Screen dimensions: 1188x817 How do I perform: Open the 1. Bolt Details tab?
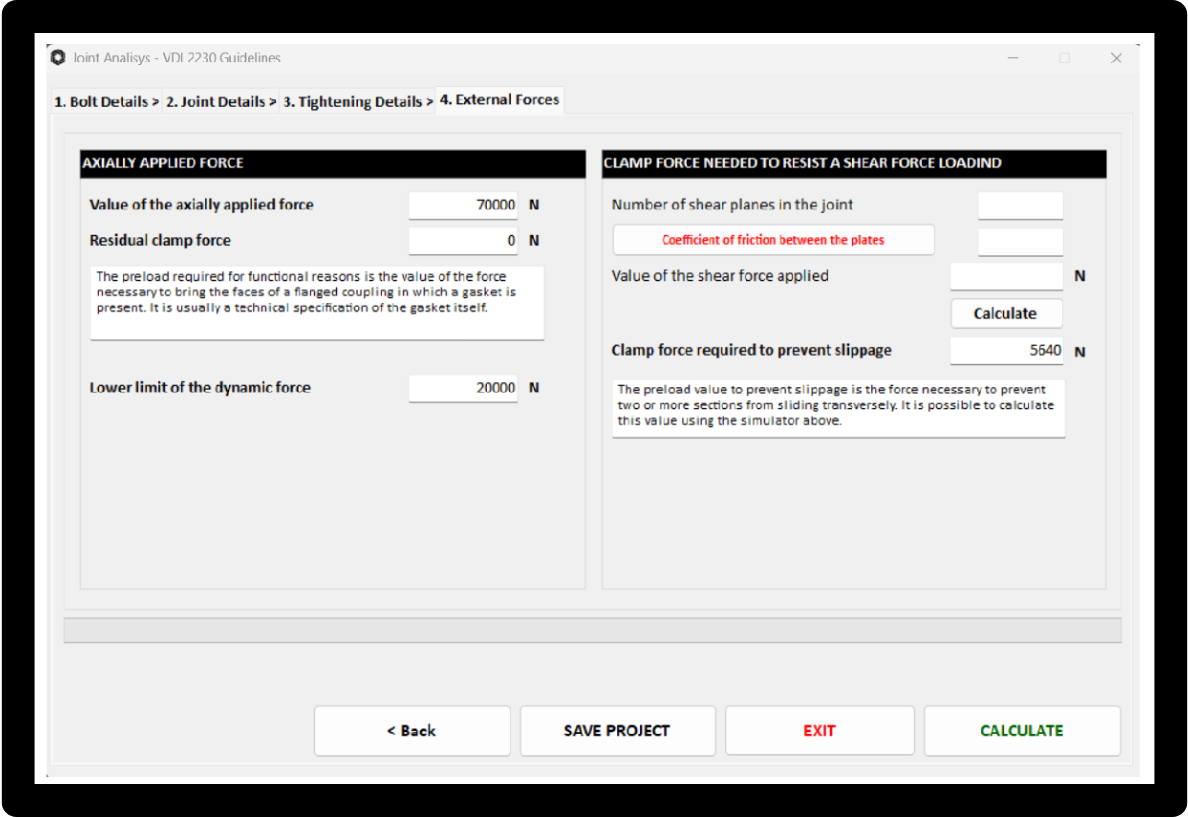pos(106,102)
